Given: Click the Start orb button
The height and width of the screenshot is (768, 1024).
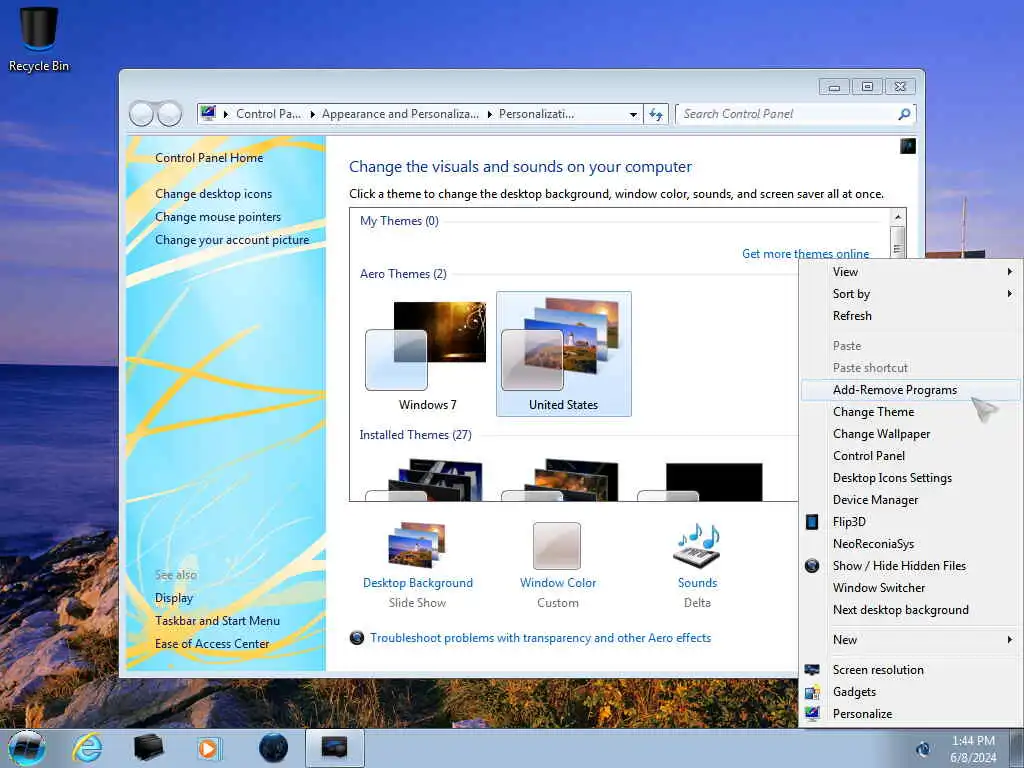Looking at the screenshot, I should [x=27, y=748].
